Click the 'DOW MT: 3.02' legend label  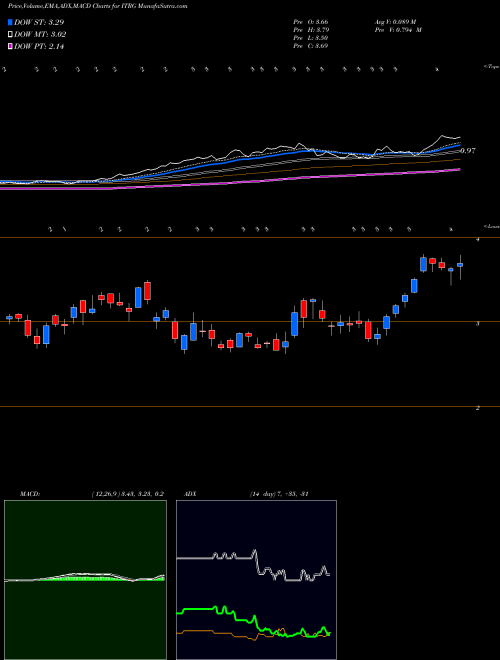coord(40,35)
